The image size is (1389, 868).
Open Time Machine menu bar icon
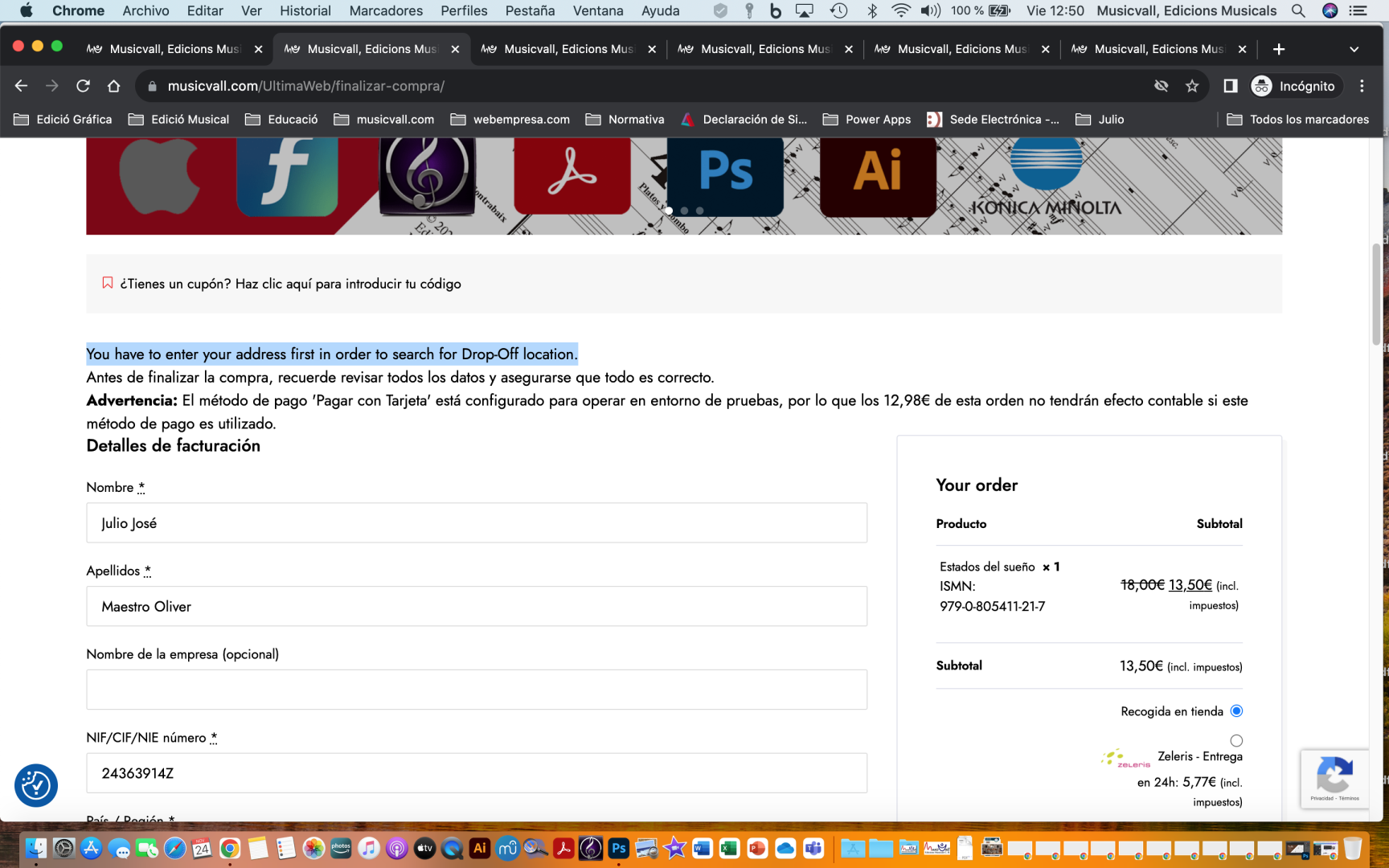838,10
